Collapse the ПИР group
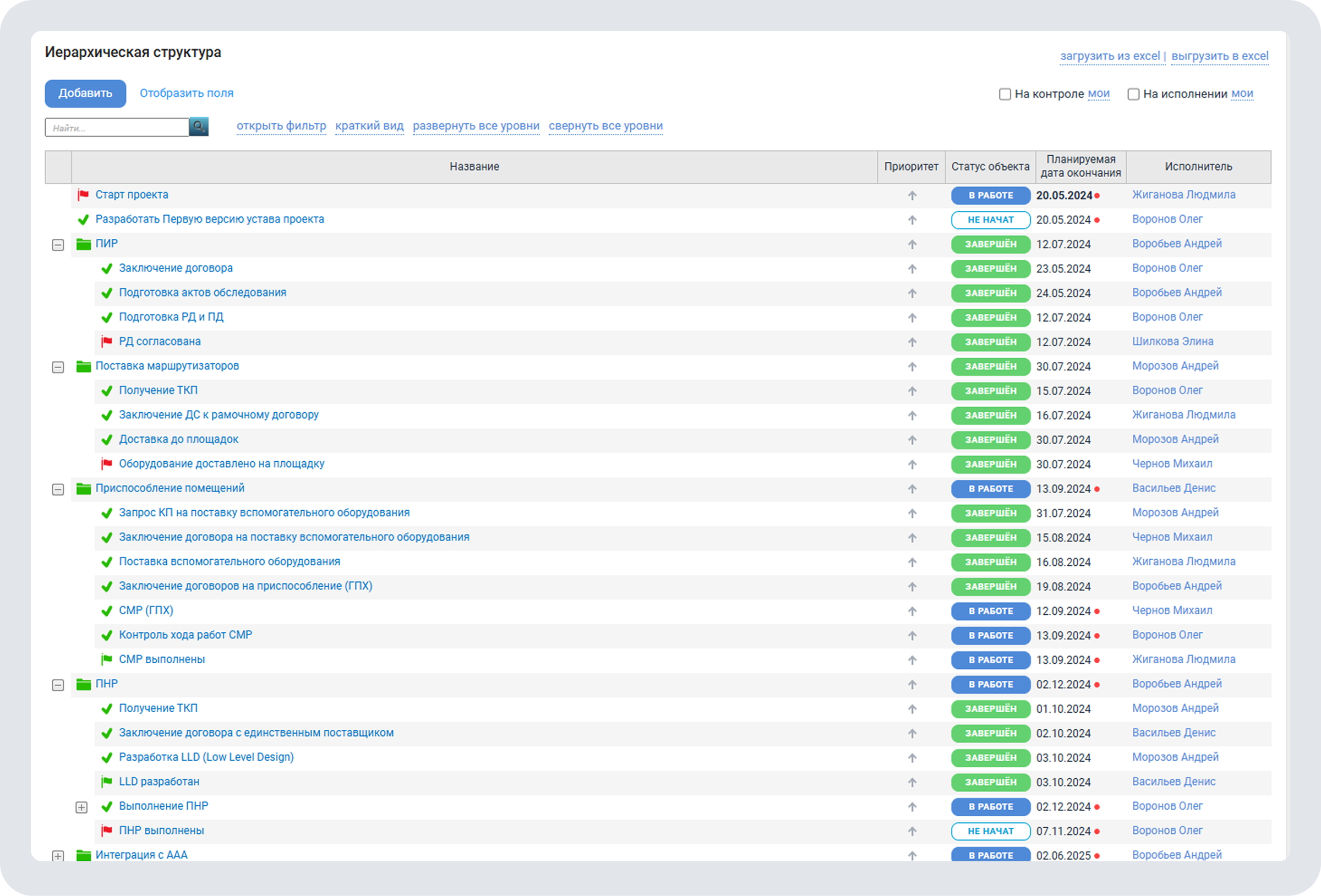 pos(58,245)
